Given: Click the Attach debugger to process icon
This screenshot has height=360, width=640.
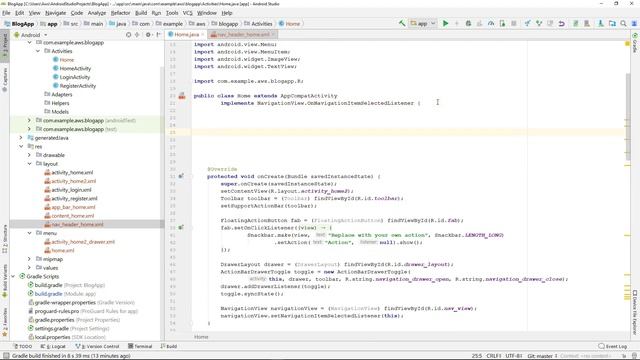Looking at the screenshot, I should [x=502, y=24].
